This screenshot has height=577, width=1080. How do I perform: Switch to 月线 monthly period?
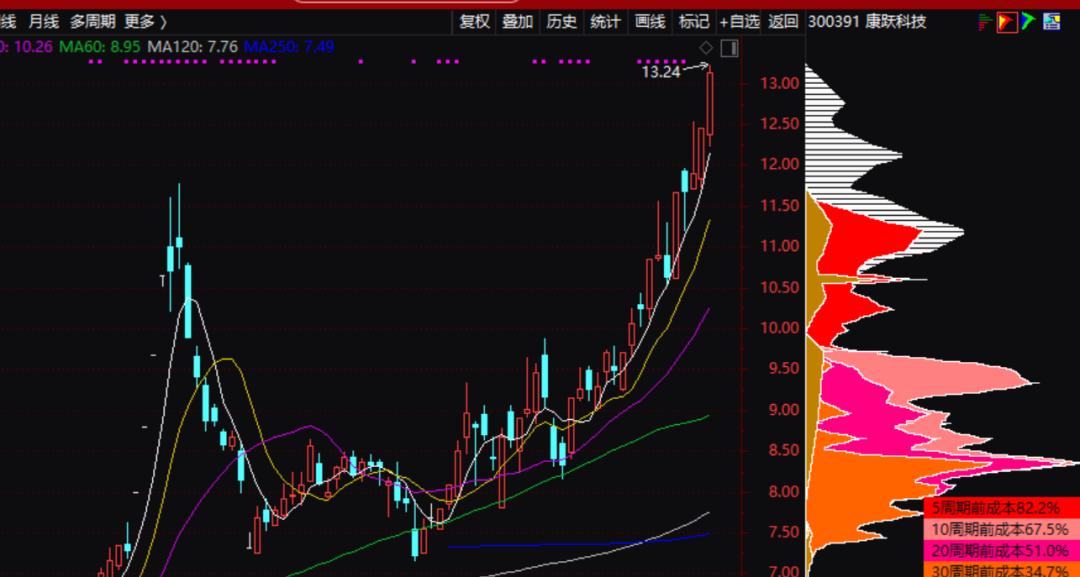coord(43,22)
